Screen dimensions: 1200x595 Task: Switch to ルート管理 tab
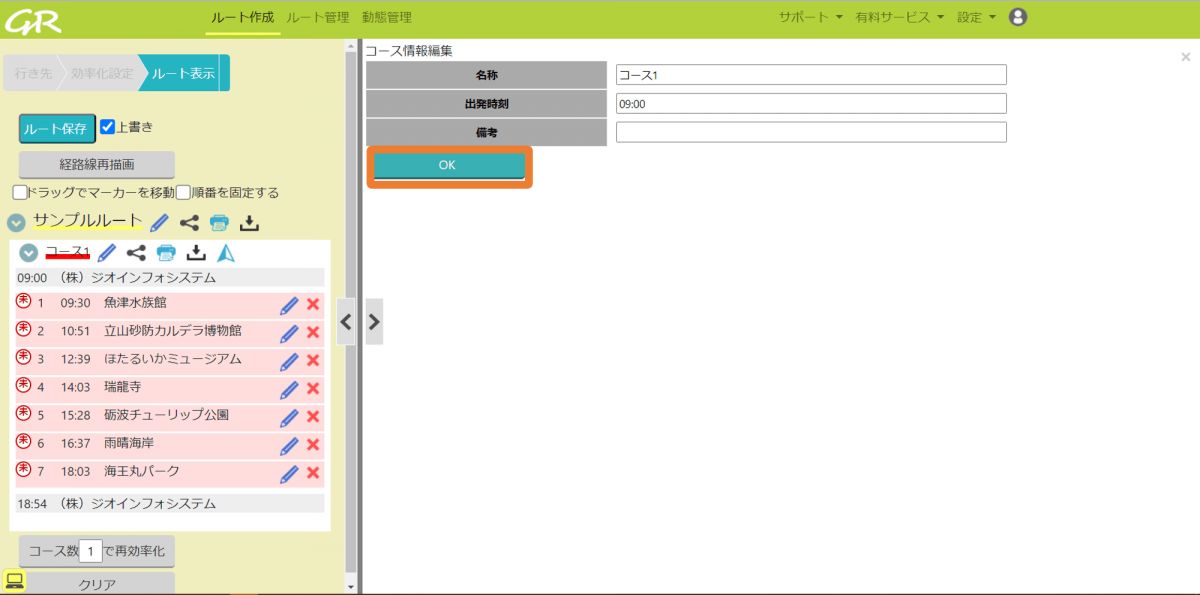(x=317, y=17)
